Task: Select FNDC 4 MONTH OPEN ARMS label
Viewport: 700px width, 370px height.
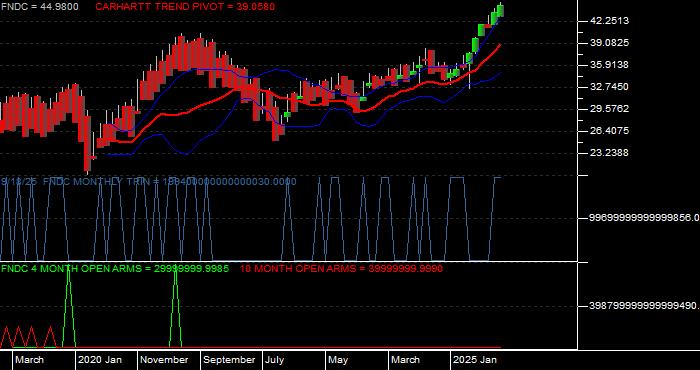Action: (115, 269)
